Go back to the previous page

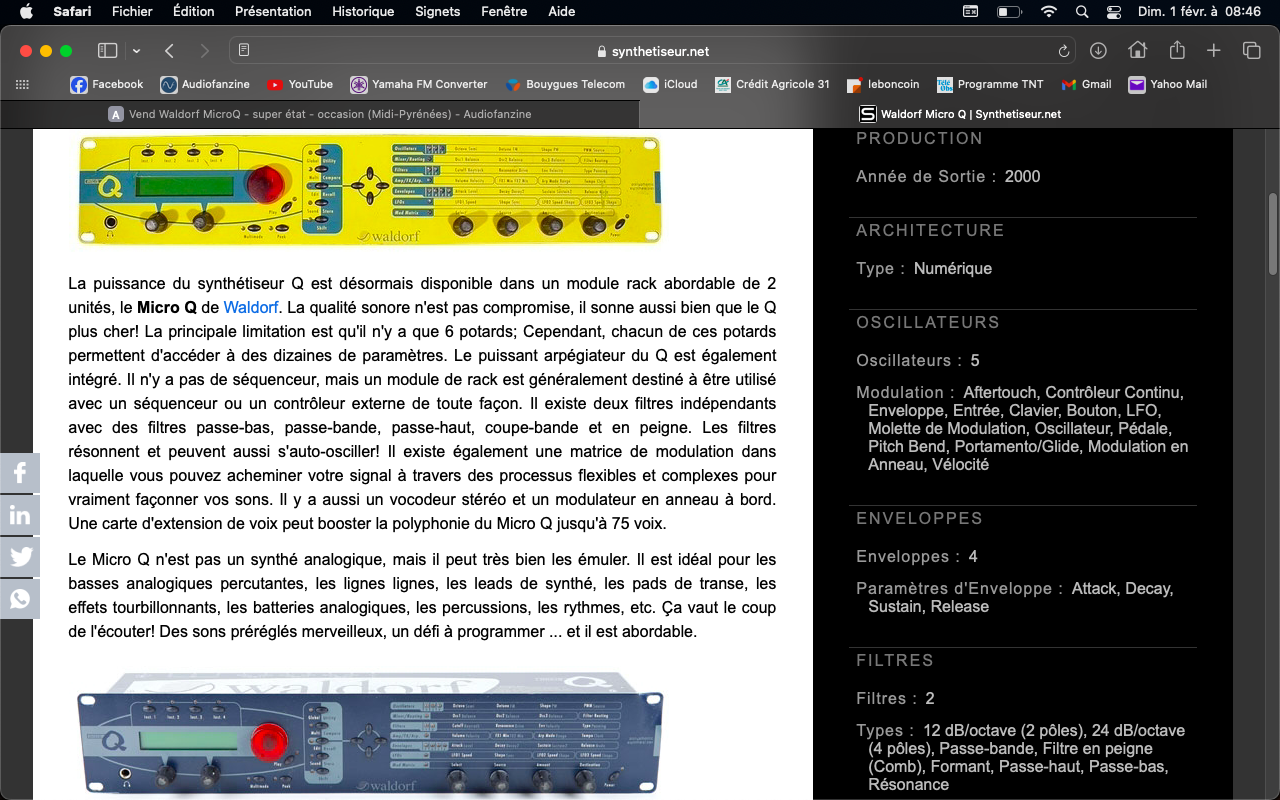(170, 51)
